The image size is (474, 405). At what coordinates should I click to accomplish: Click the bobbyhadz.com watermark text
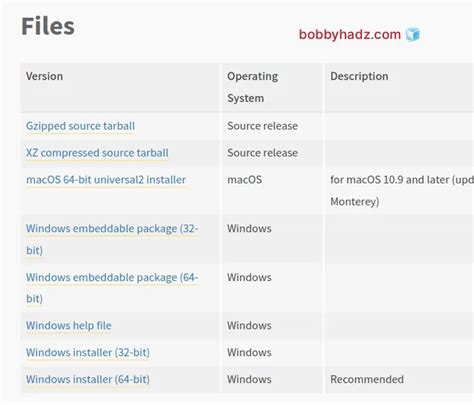[350, 35]
